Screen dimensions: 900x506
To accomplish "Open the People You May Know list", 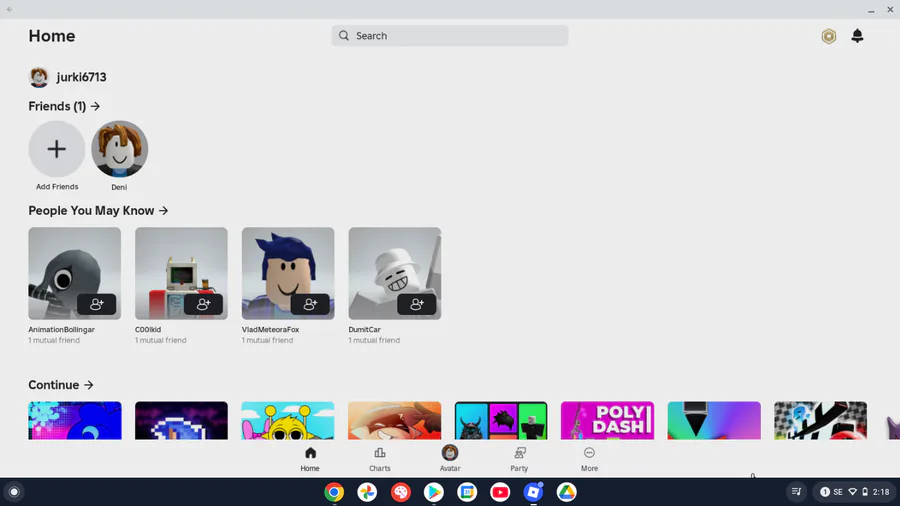I will coord(98,211).
